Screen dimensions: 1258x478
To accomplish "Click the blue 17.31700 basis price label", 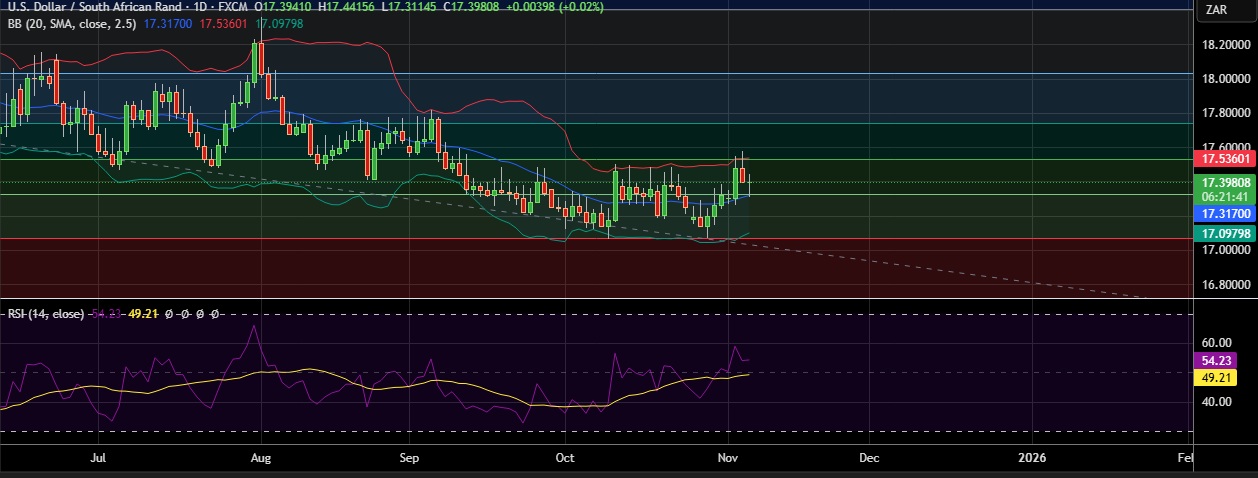I will [x=1225, y=214].
